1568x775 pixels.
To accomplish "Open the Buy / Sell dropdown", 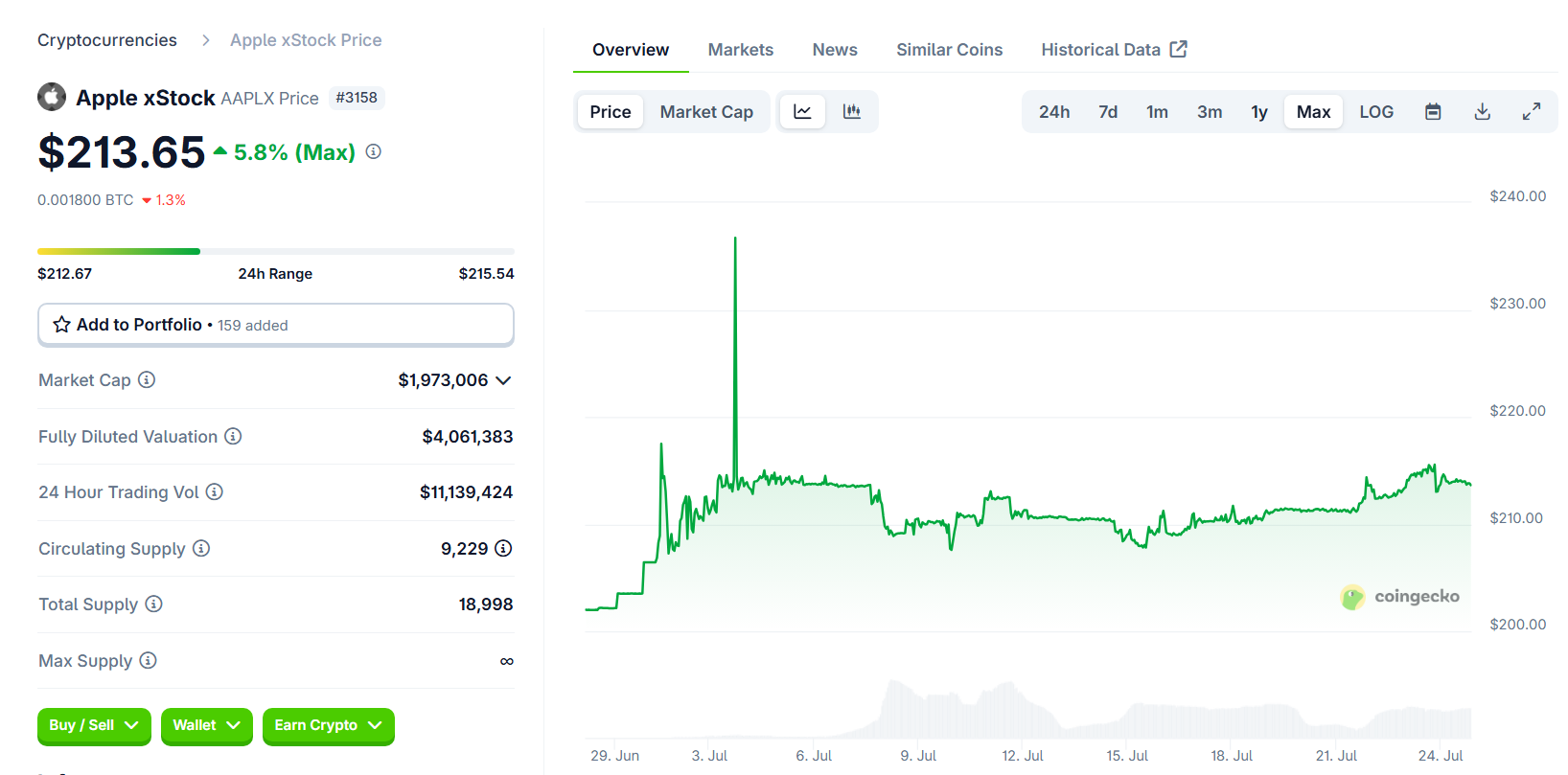I will [94, 726].
